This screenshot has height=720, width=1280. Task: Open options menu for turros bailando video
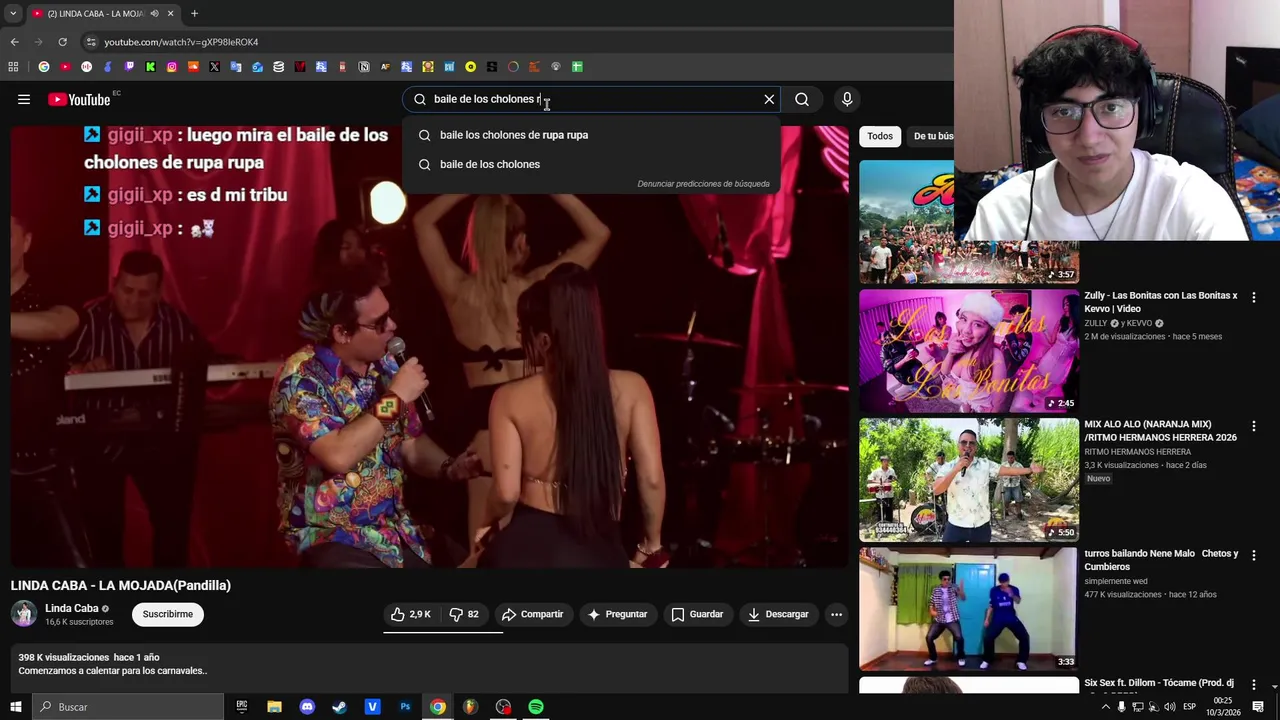(x=1254, y=555)
